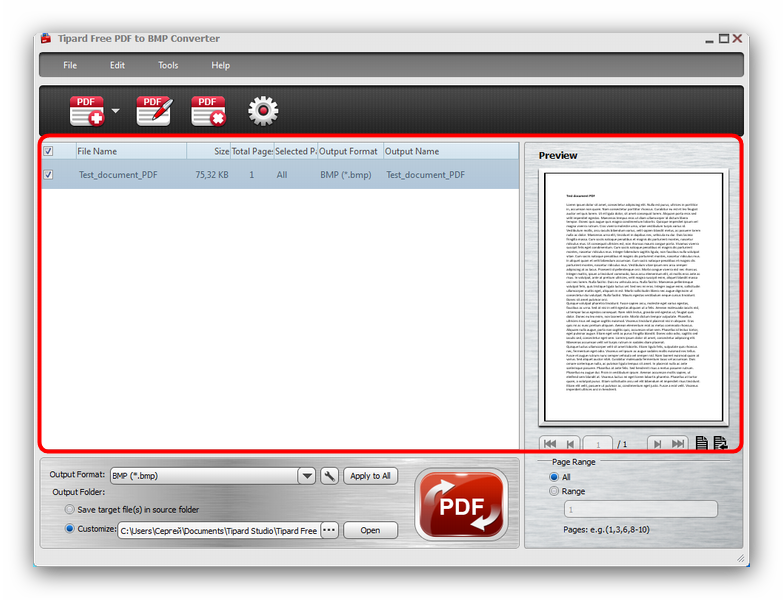The image size is (783, 600).
Task: Select the All page range radio
Action: [554, 477]
